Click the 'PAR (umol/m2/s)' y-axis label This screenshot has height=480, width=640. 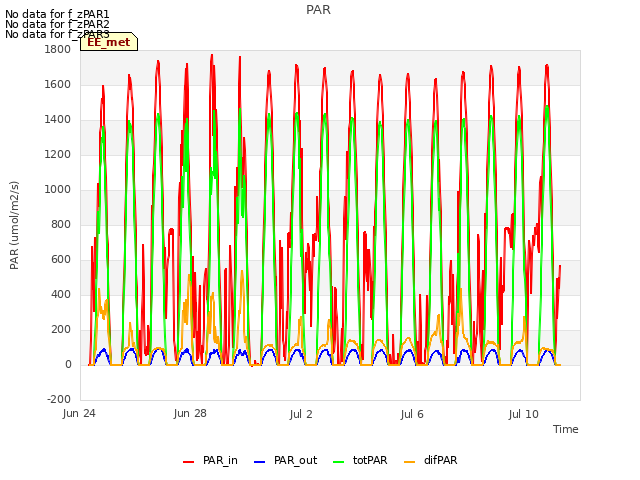tap(14, 225)
